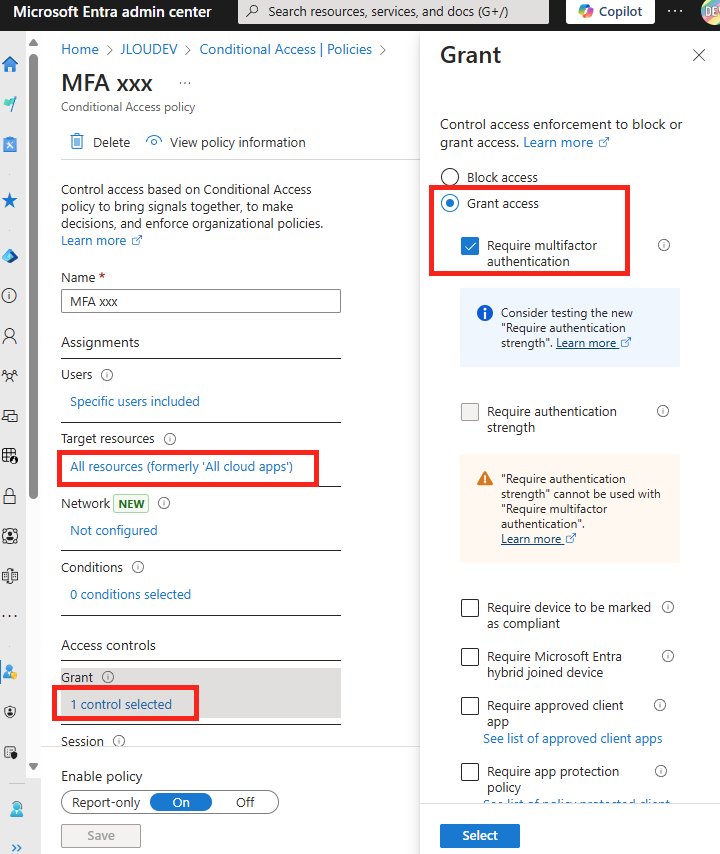
Task: Click info icon beside Session label
Action: pos(119,741)
